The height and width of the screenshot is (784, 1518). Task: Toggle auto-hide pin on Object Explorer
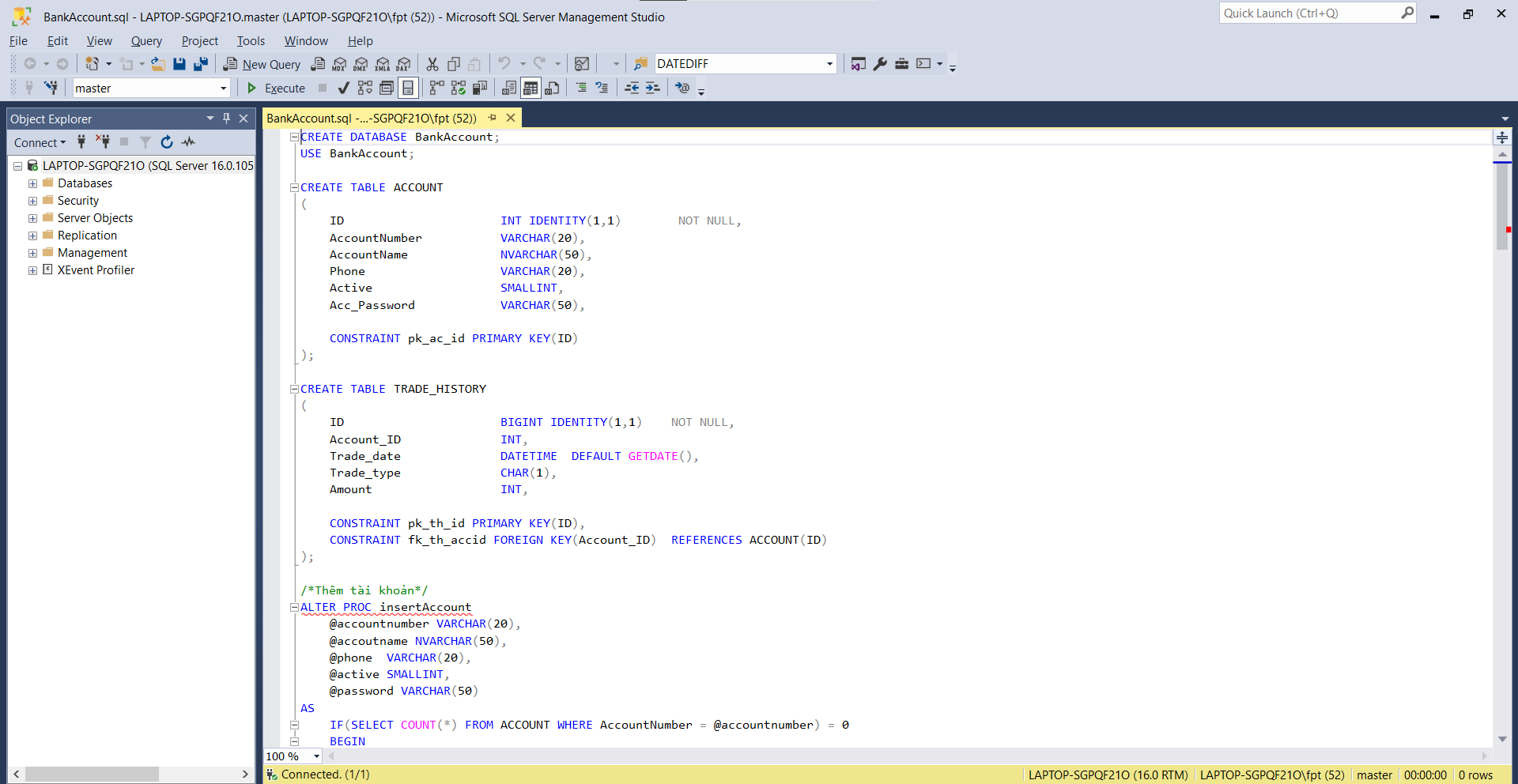pos(226,119)
